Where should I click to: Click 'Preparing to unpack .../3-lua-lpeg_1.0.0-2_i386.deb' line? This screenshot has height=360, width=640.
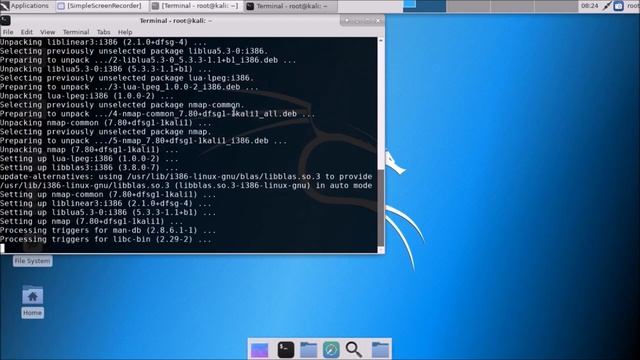click(x=129, y=87)
